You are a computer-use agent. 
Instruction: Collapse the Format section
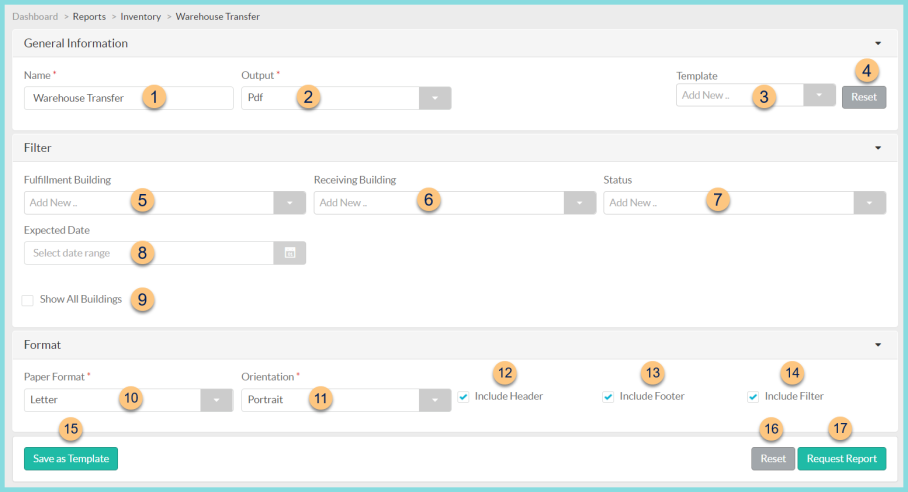(x=878, y=345)
